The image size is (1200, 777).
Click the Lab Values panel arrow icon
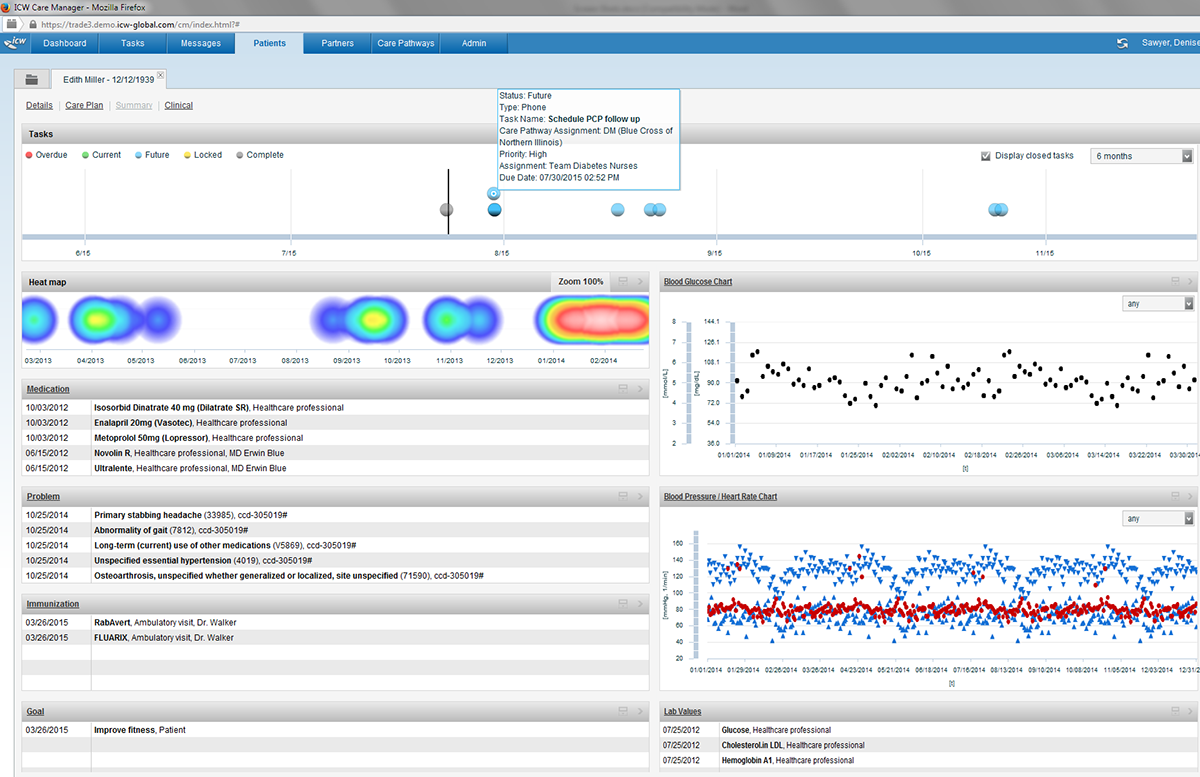1190,711
